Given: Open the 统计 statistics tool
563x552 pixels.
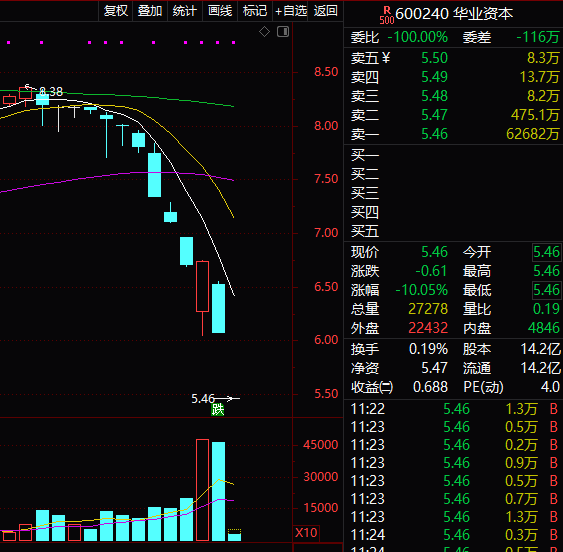Looking at the screenshot, I should pos(185,11).
